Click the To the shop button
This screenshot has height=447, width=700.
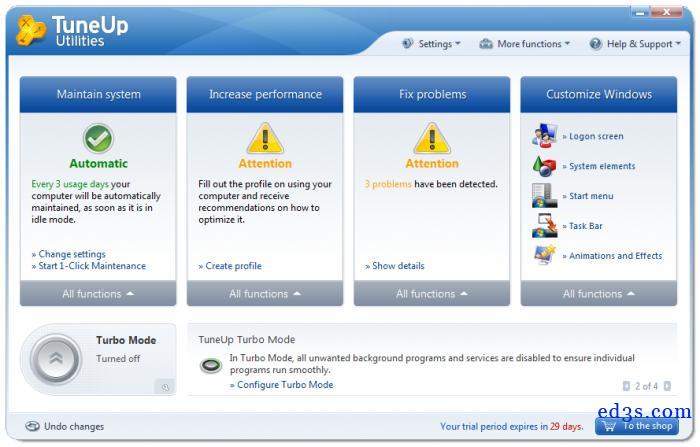[637, 426]
